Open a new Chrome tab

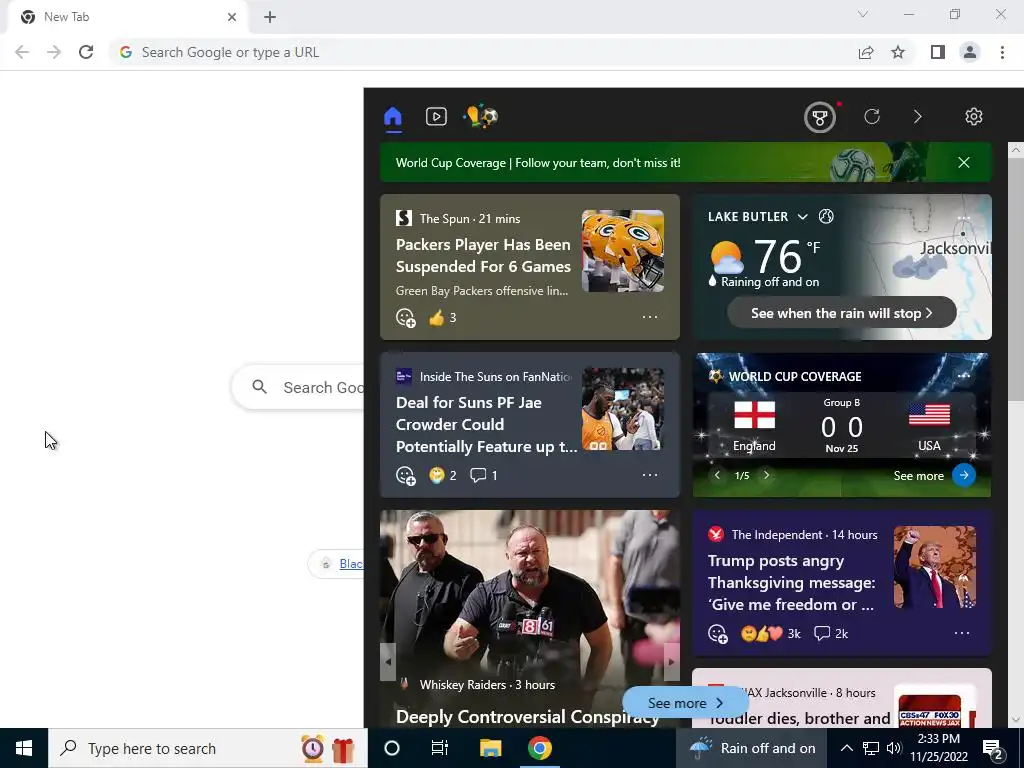[x=270, y=17]
